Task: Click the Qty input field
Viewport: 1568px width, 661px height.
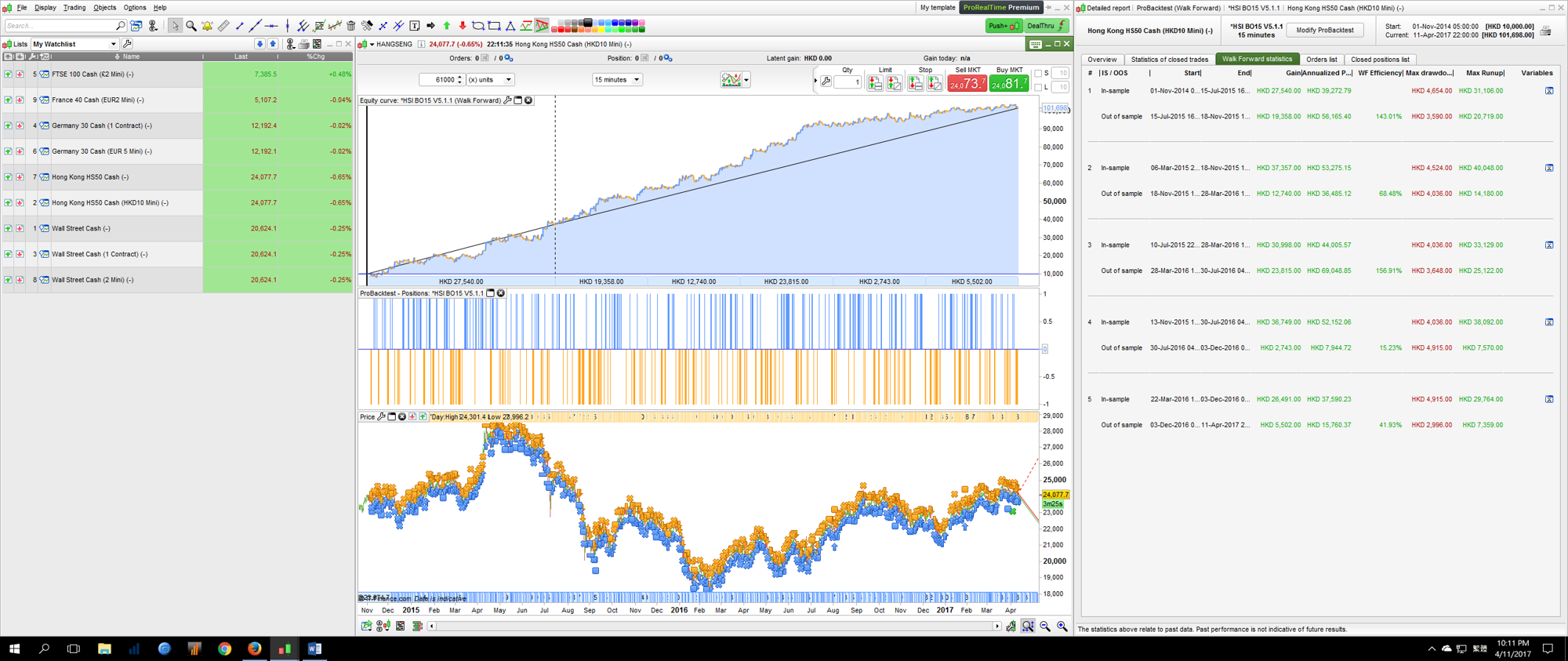Action: click(x=848, y=82)
